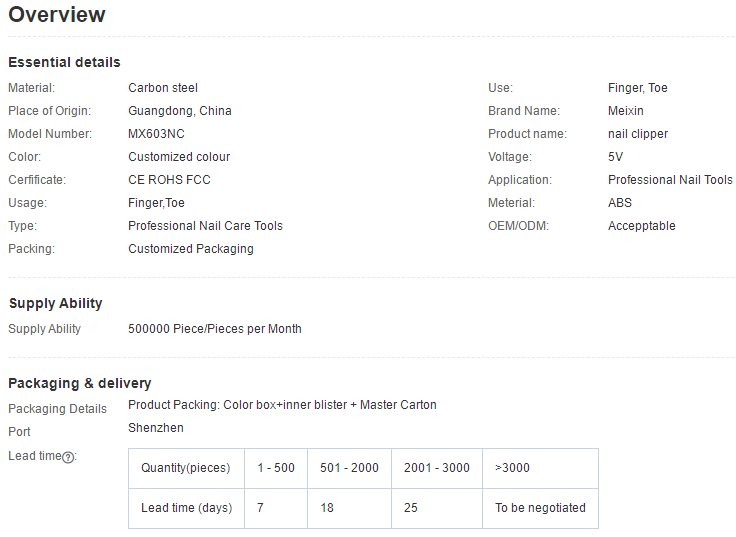This screenshot has width=736, height=537.
Task: Select the Guangdong, China origin value
Action: (x=180, y=111)
